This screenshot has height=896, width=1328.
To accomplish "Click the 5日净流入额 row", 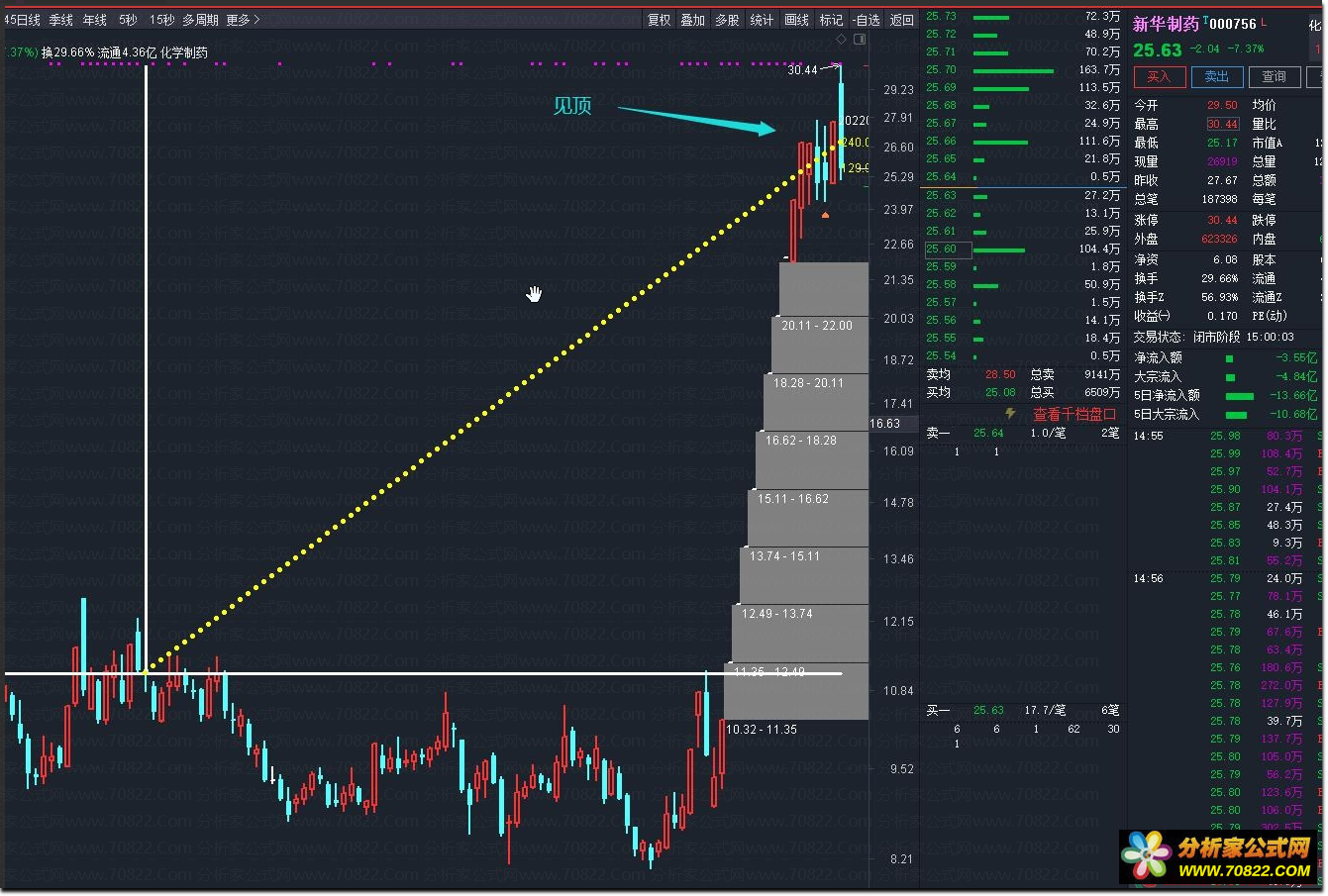I will 1226,395.
